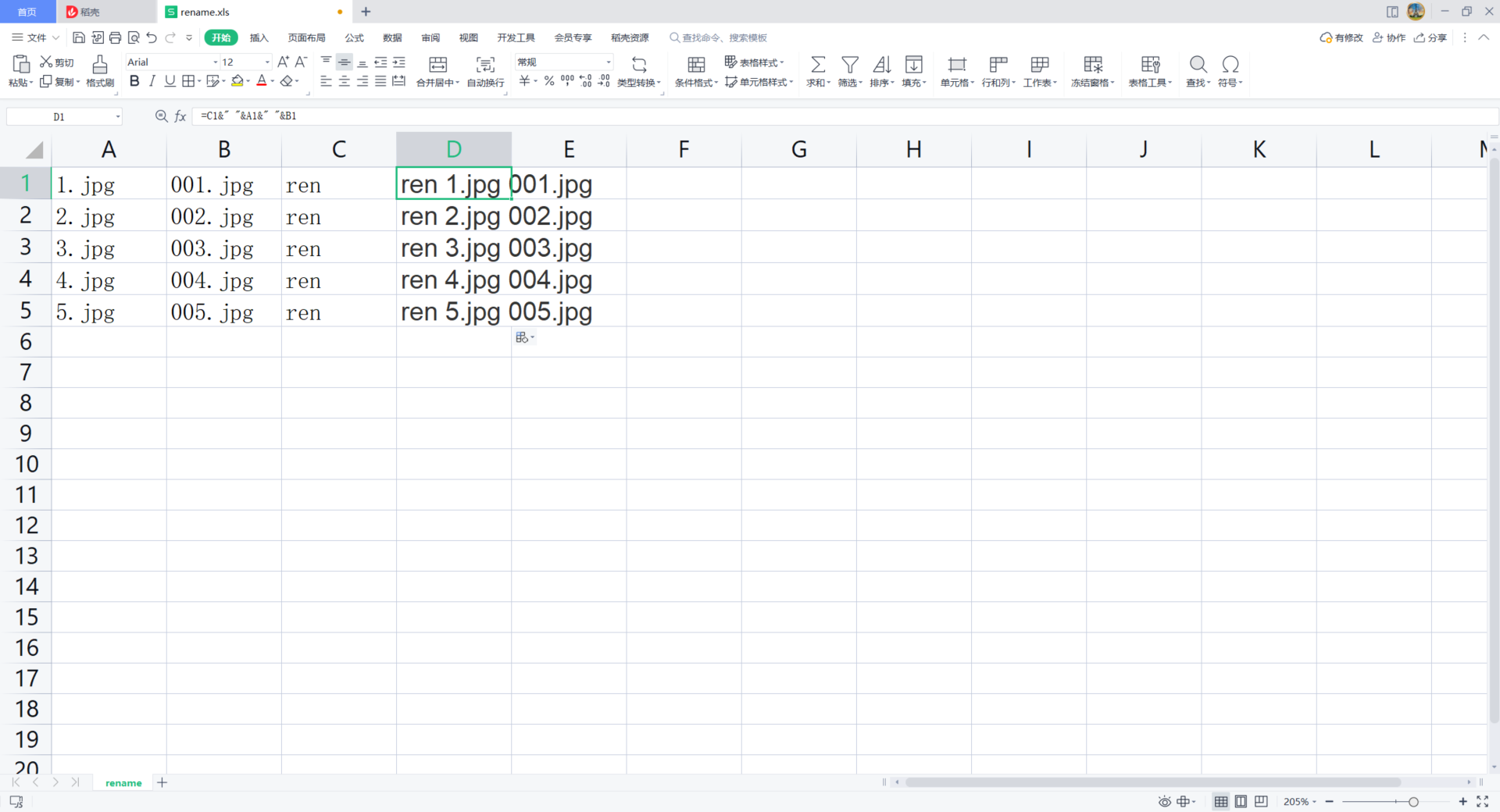
Task: Click the 分享 (Share) button
Action: click(1430, 37)
